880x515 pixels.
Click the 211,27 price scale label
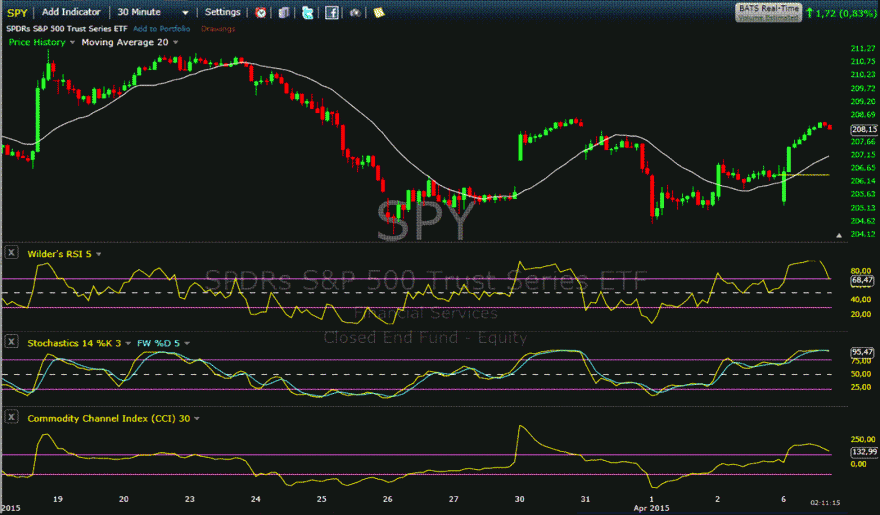tap(863, 48)
